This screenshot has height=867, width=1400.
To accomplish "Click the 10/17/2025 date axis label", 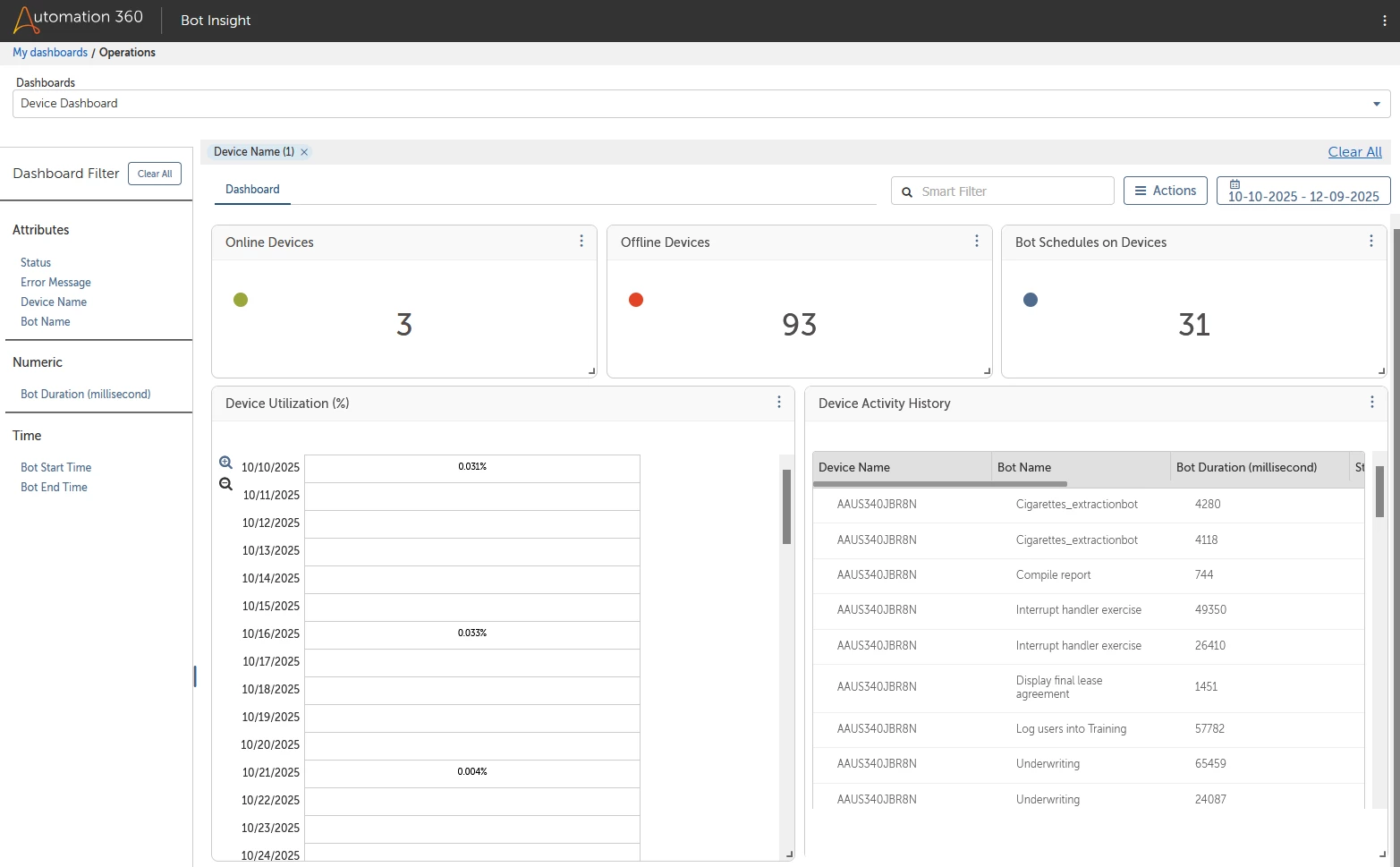I will (271, 662).
